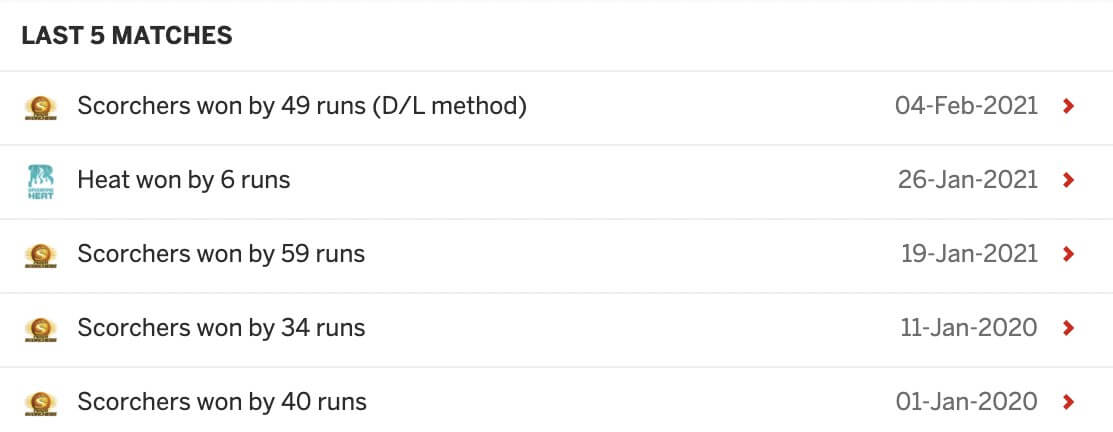Select the 26-Jan-2021 date text

(967, 180)
